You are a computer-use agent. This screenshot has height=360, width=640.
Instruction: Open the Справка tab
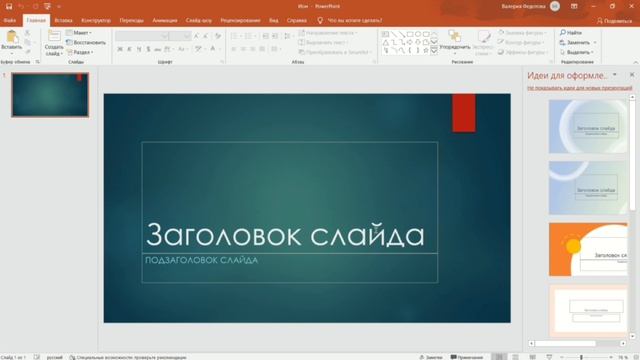coord(297,20)
